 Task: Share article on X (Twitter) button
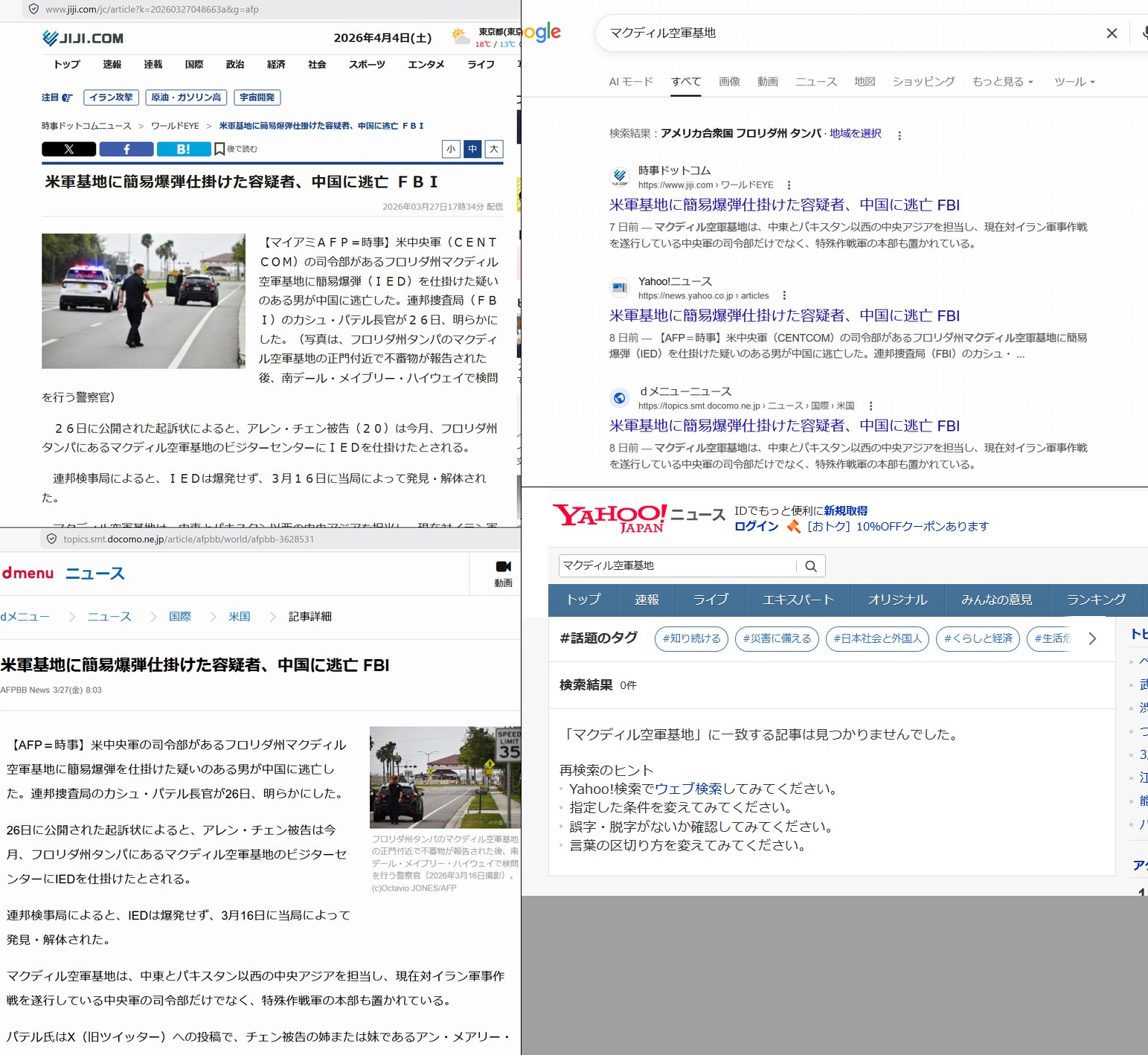click(x=68, y=150)
